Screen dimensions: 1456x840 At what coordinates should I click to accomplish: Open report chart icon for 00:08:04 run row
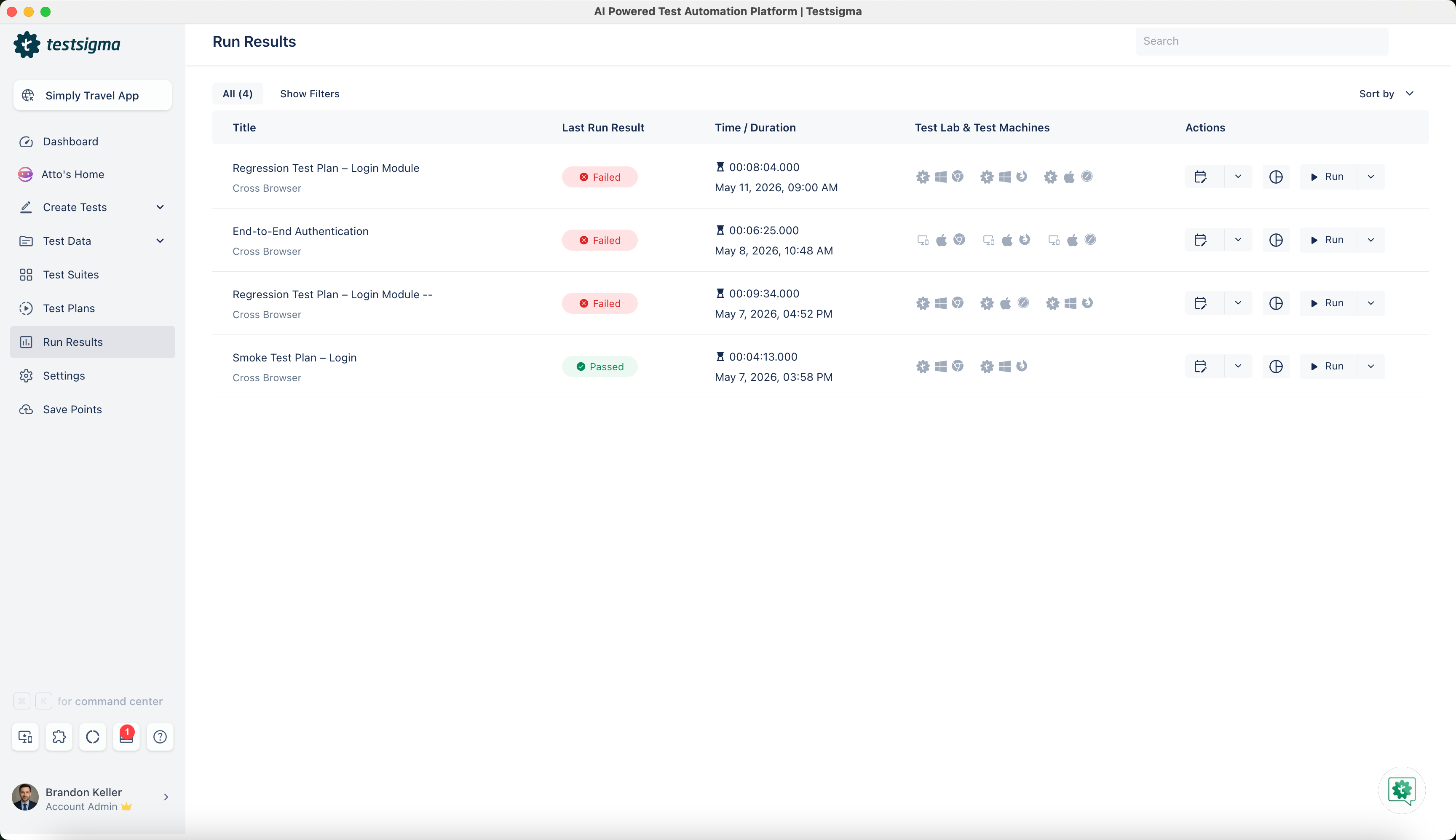coord(1276,177)
